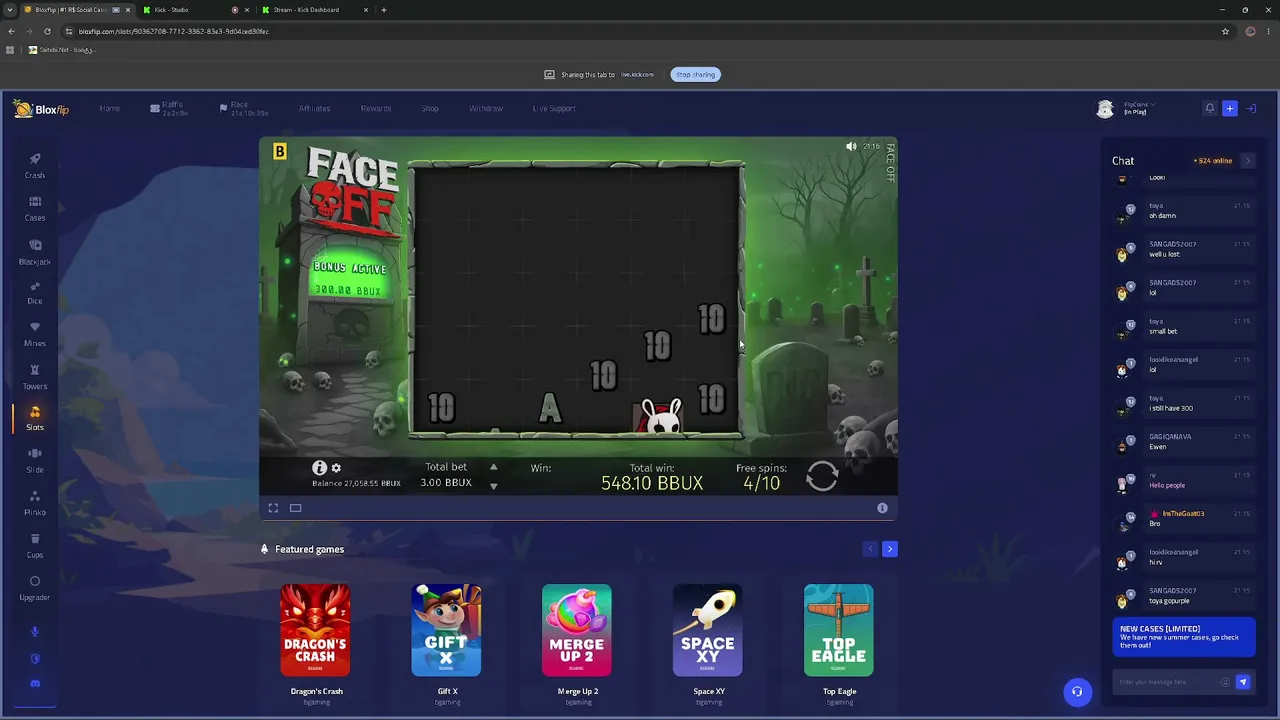Open the chat emoji picker
The width and height of the screenshot is (1280, 720).
tap(1225, 682)
